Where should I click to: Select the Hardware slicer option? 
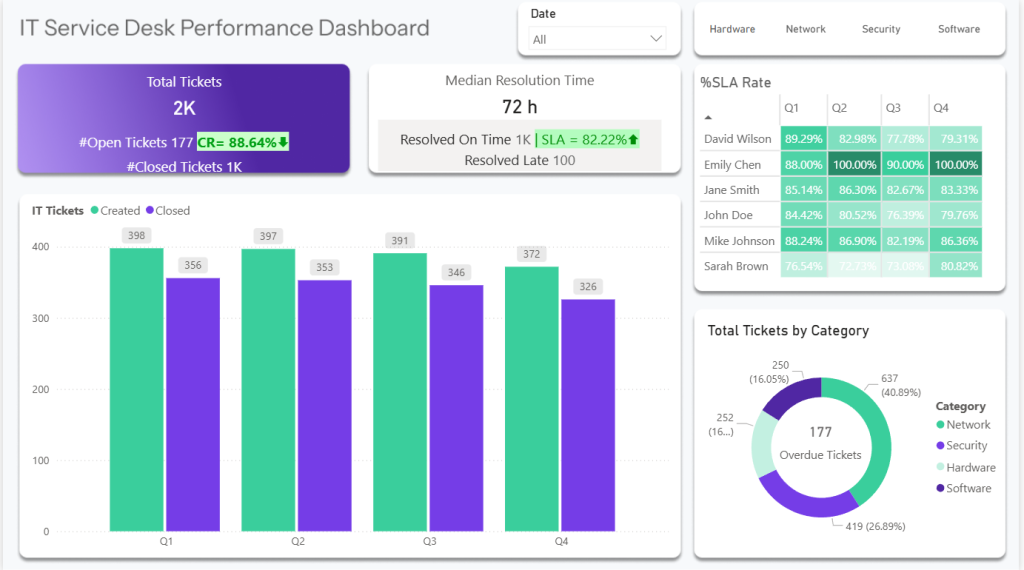pos(732,29)
